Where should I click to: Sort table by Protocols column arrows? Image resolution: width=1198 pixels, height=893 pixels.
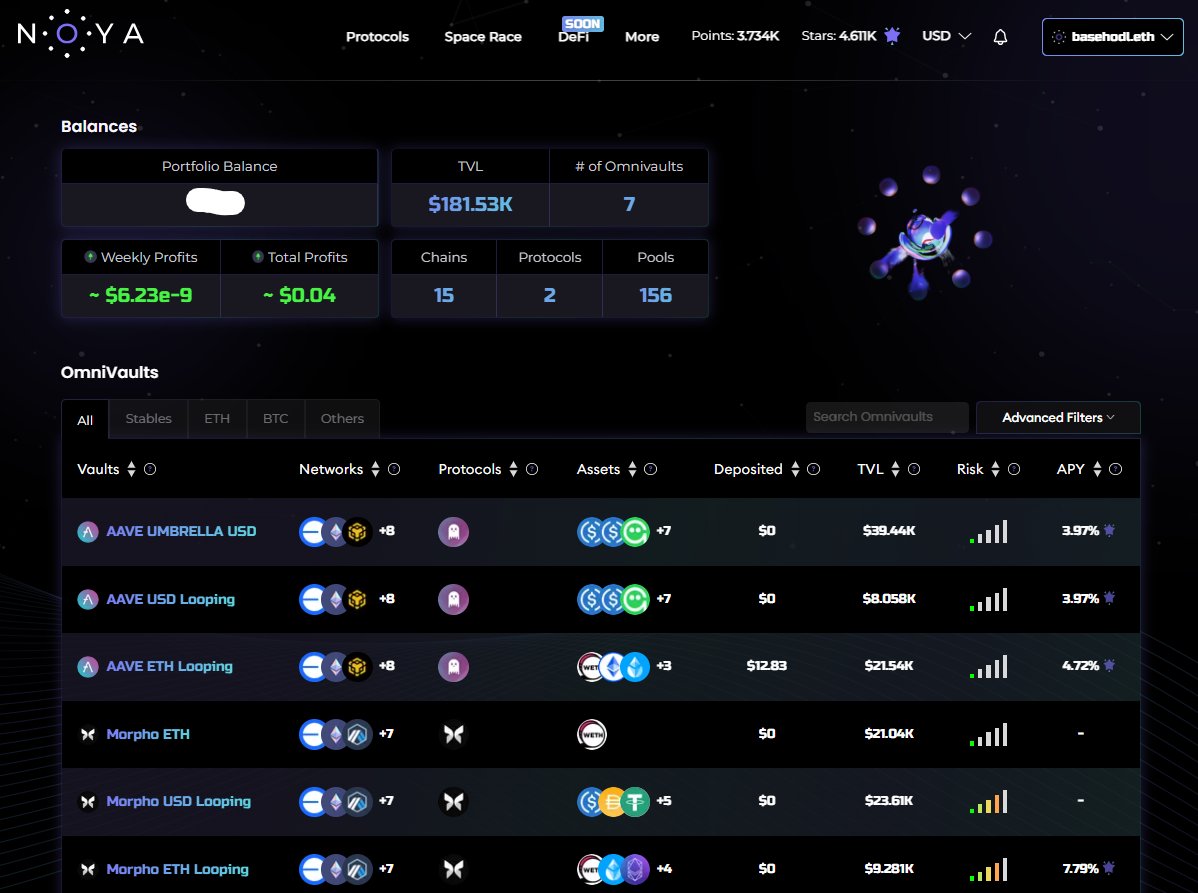pos(513,469)
